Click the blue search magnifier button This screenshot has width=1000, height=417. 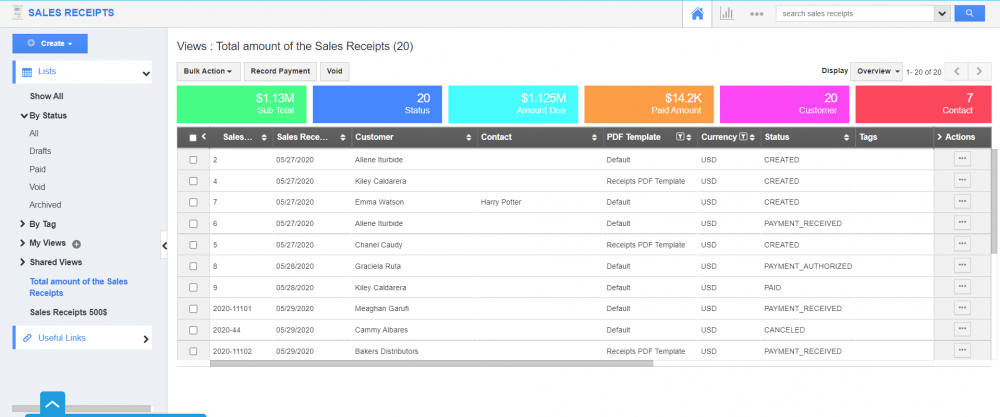[968, 13]
